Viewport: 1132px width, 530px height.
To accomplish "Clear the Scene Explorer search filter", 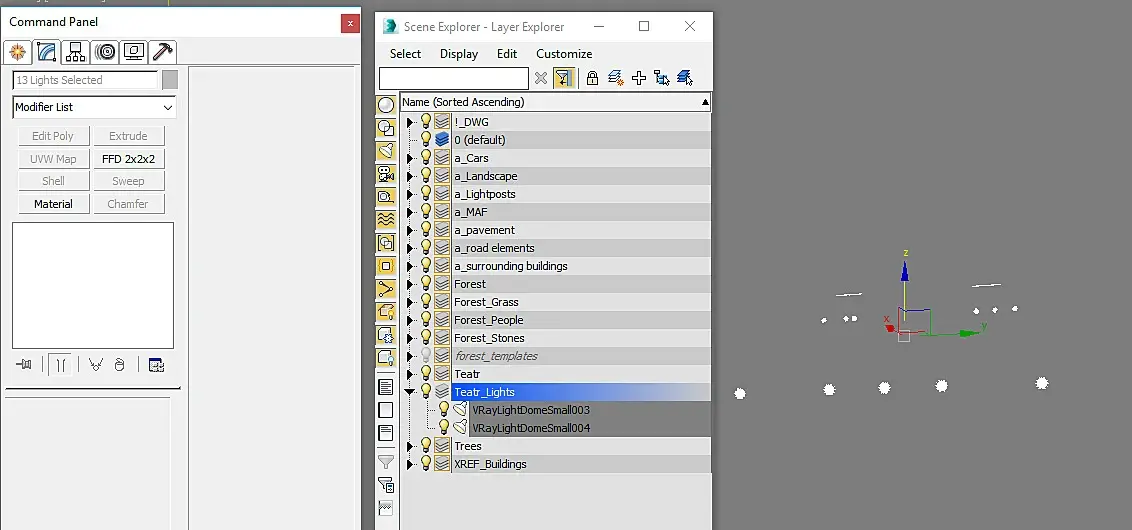I will pyautogui.click(x=541, y=78).
